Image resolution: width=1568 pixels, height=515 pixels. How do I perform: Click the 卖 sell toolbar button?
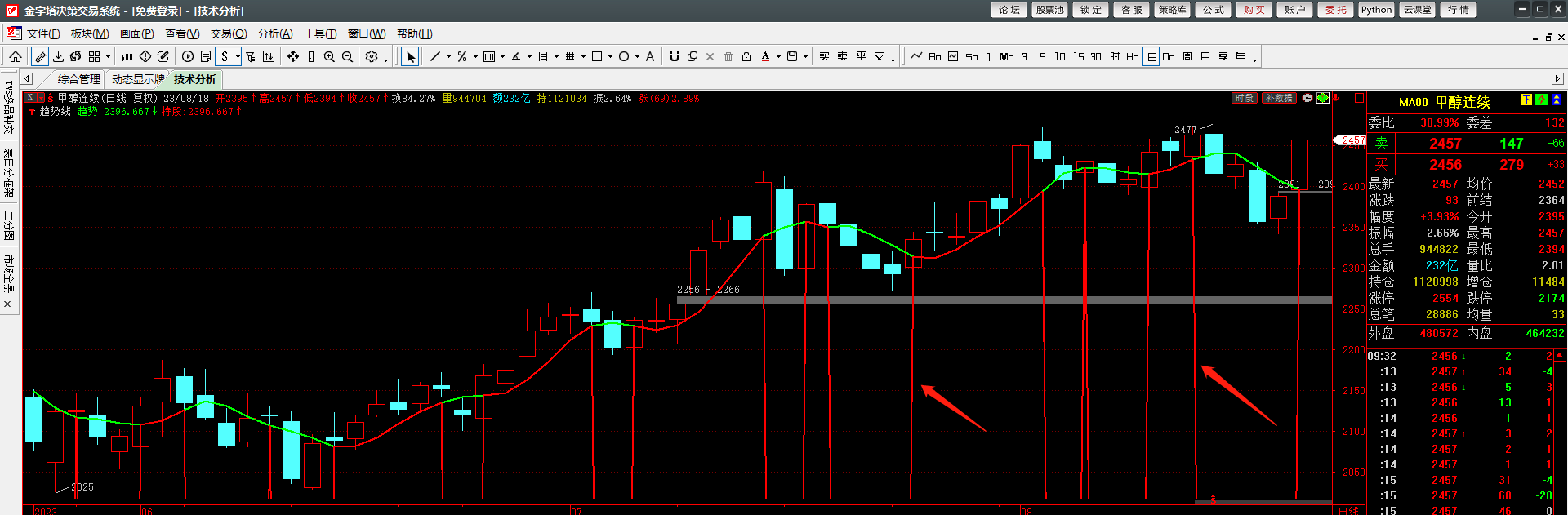(x=842, y=56)
